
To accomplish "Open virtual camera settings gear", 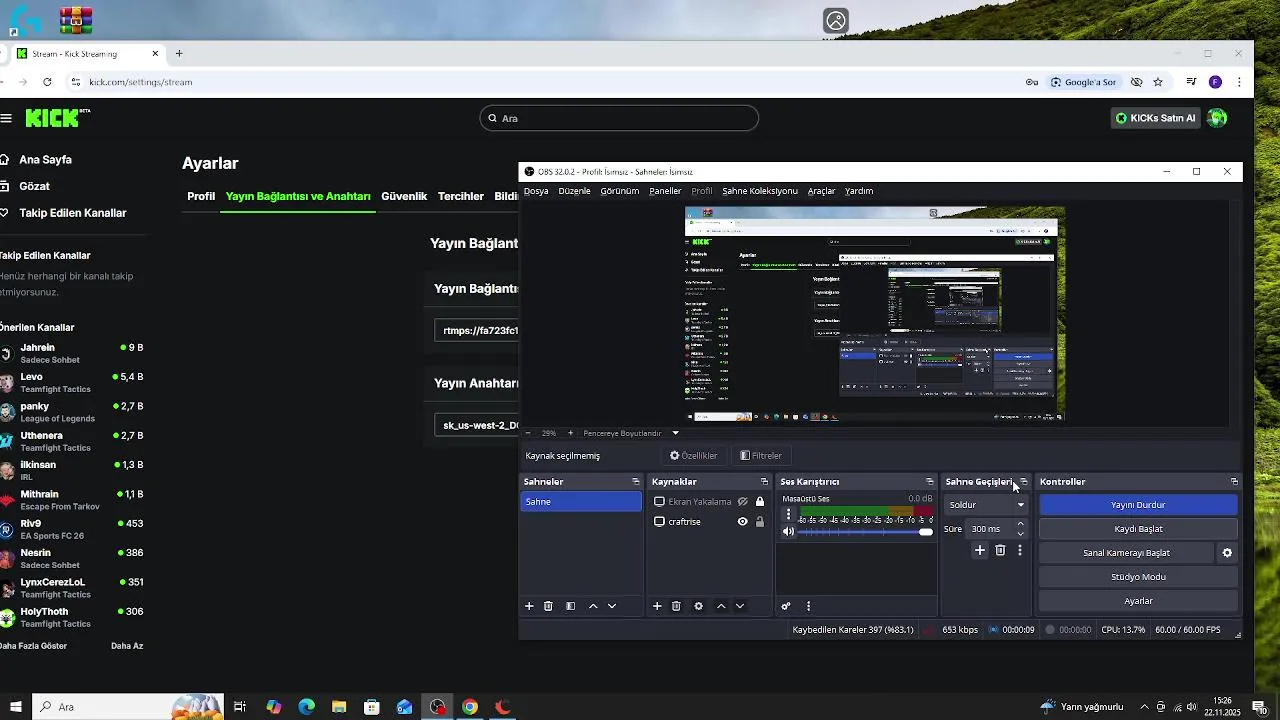I will pos(1227,553).
